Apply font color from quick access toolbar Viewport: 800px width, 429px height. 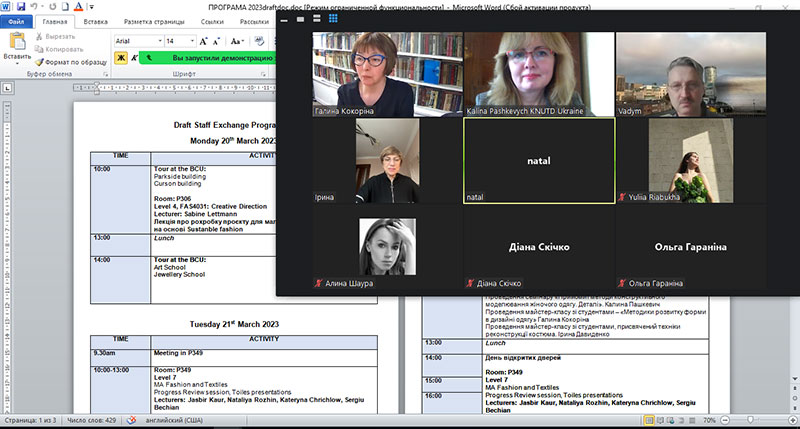pyautogui.click(x=78, y=7)
